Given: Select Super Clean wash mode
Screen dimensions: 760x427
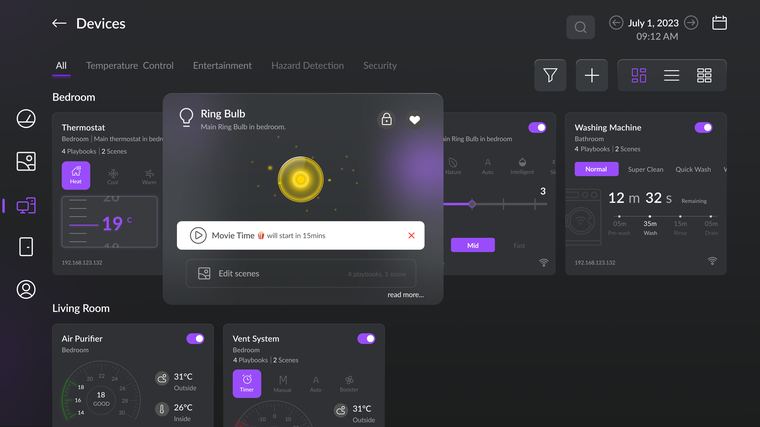Looking at the screenshot, I should coord(646,169).
